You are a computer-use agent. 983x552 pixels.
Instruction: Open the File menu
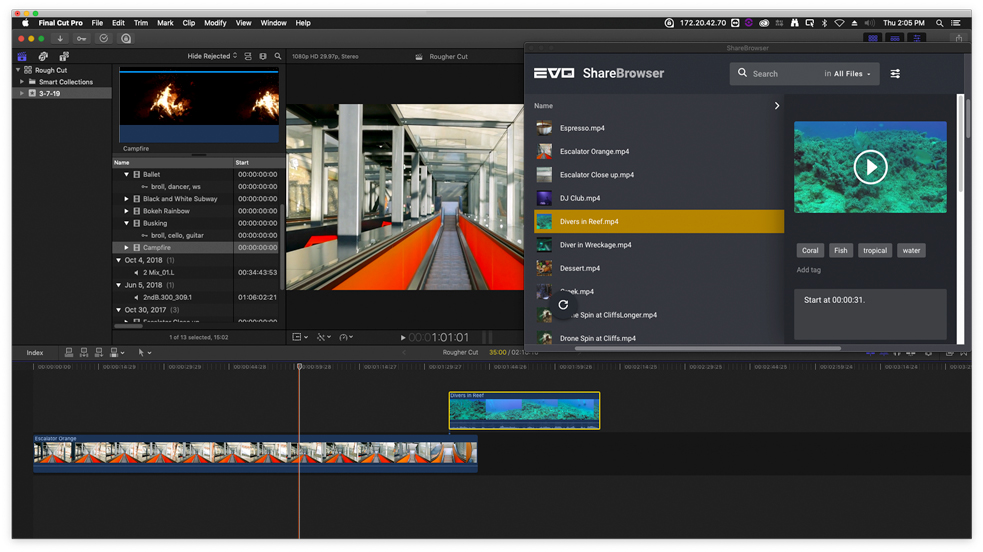point(97,23)
